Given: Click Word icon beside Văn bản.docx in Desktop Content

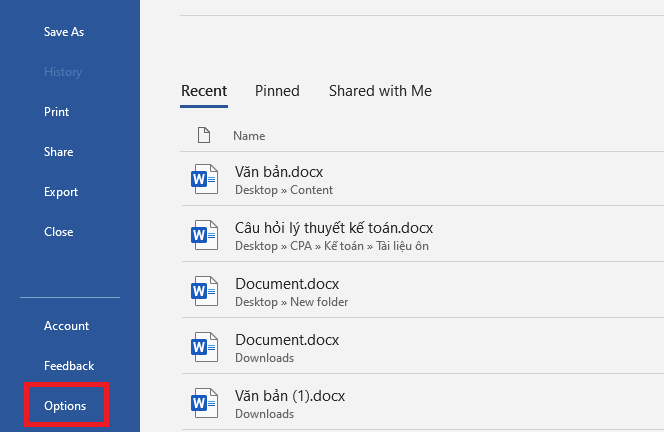Looking at the screenshot, I should (203, 180).
